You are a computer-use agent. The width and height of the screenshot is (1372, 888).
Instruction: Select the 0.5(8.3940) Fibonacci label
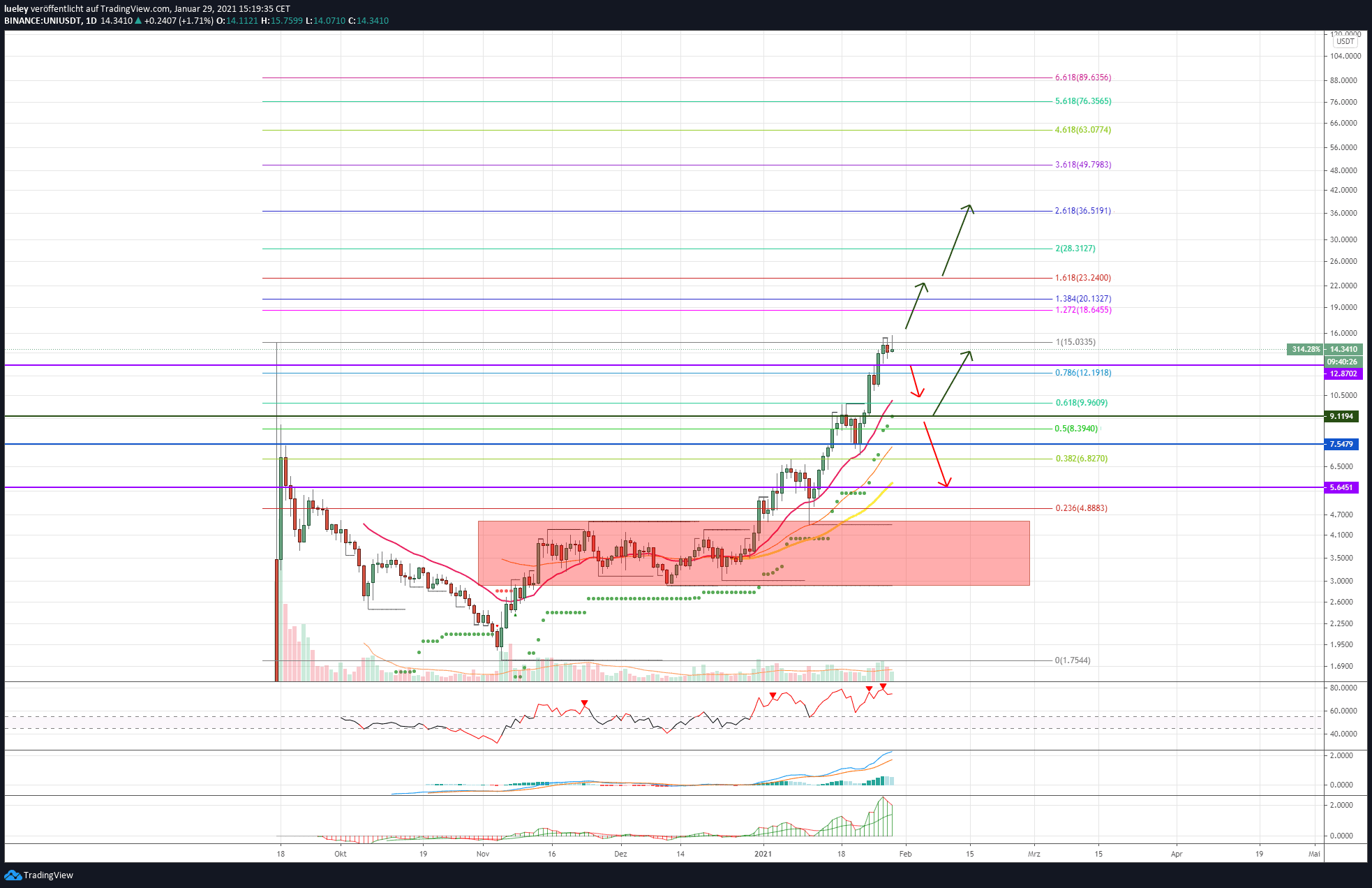pyautogui.click(x=1076, y=429)
